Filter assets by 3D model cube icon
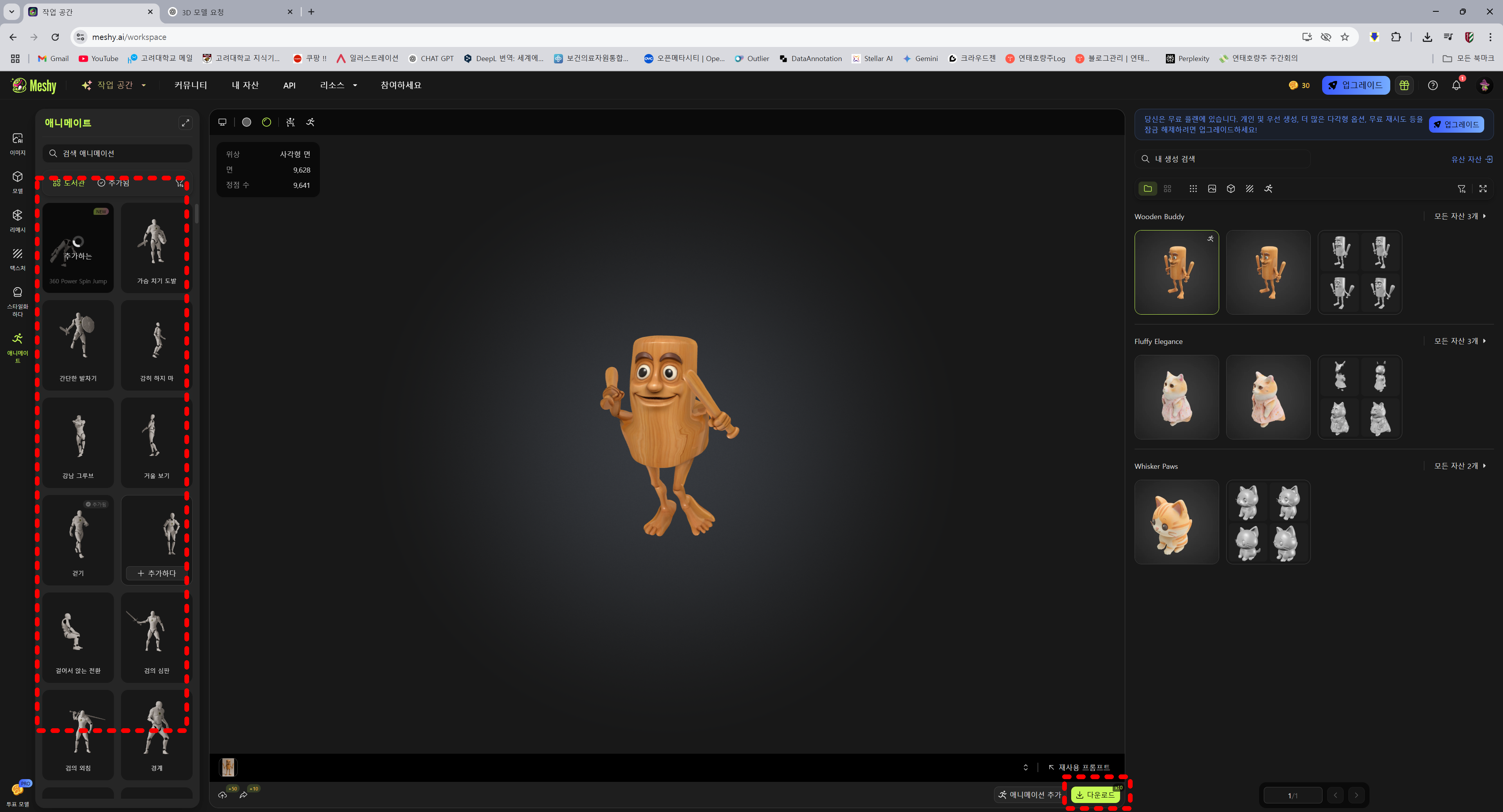The image size is (1503, 812). 1231,188
